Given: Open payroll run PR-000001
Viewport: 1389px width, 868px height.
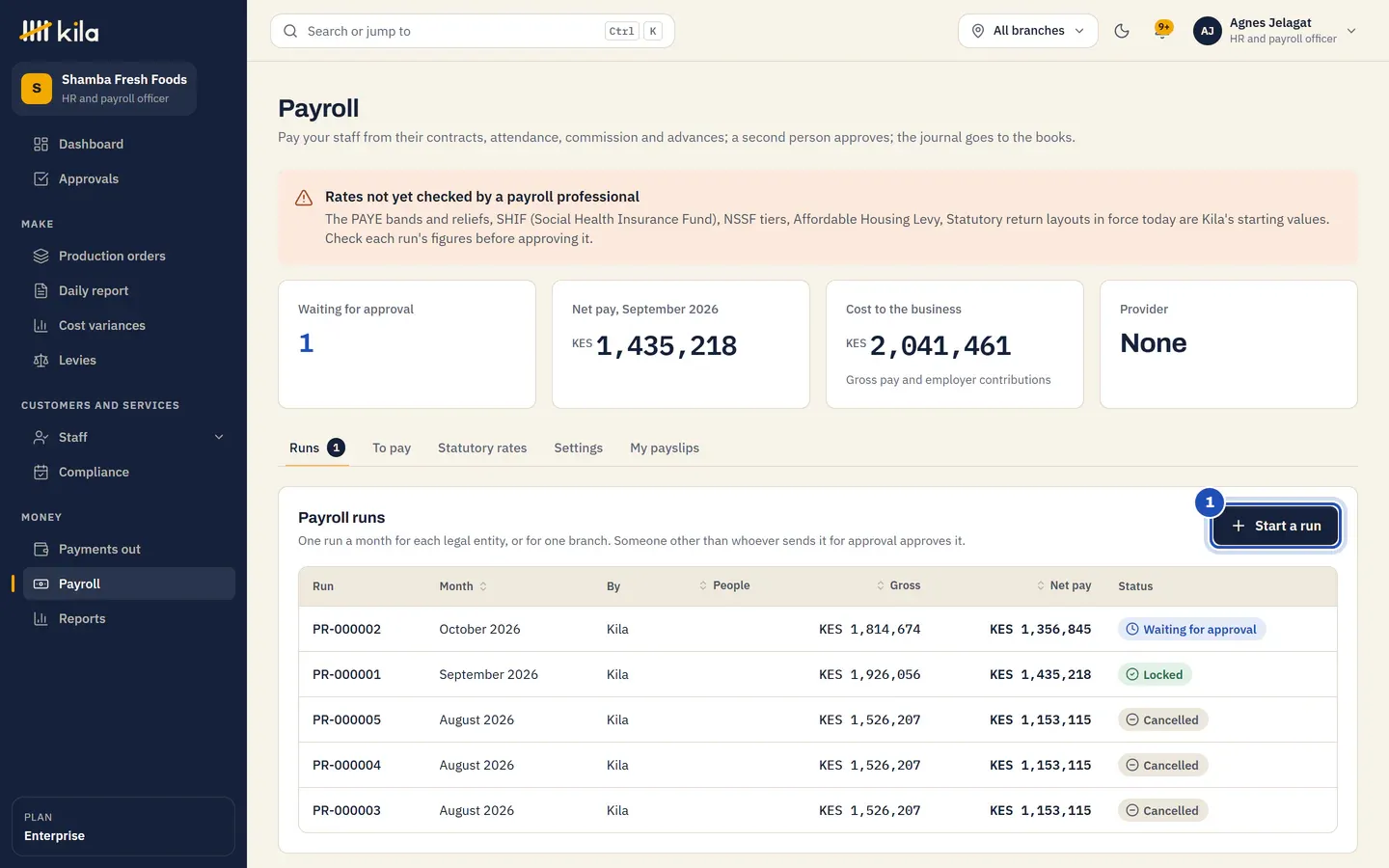Looking at the screenshot, I should click(x=818, y=674).
